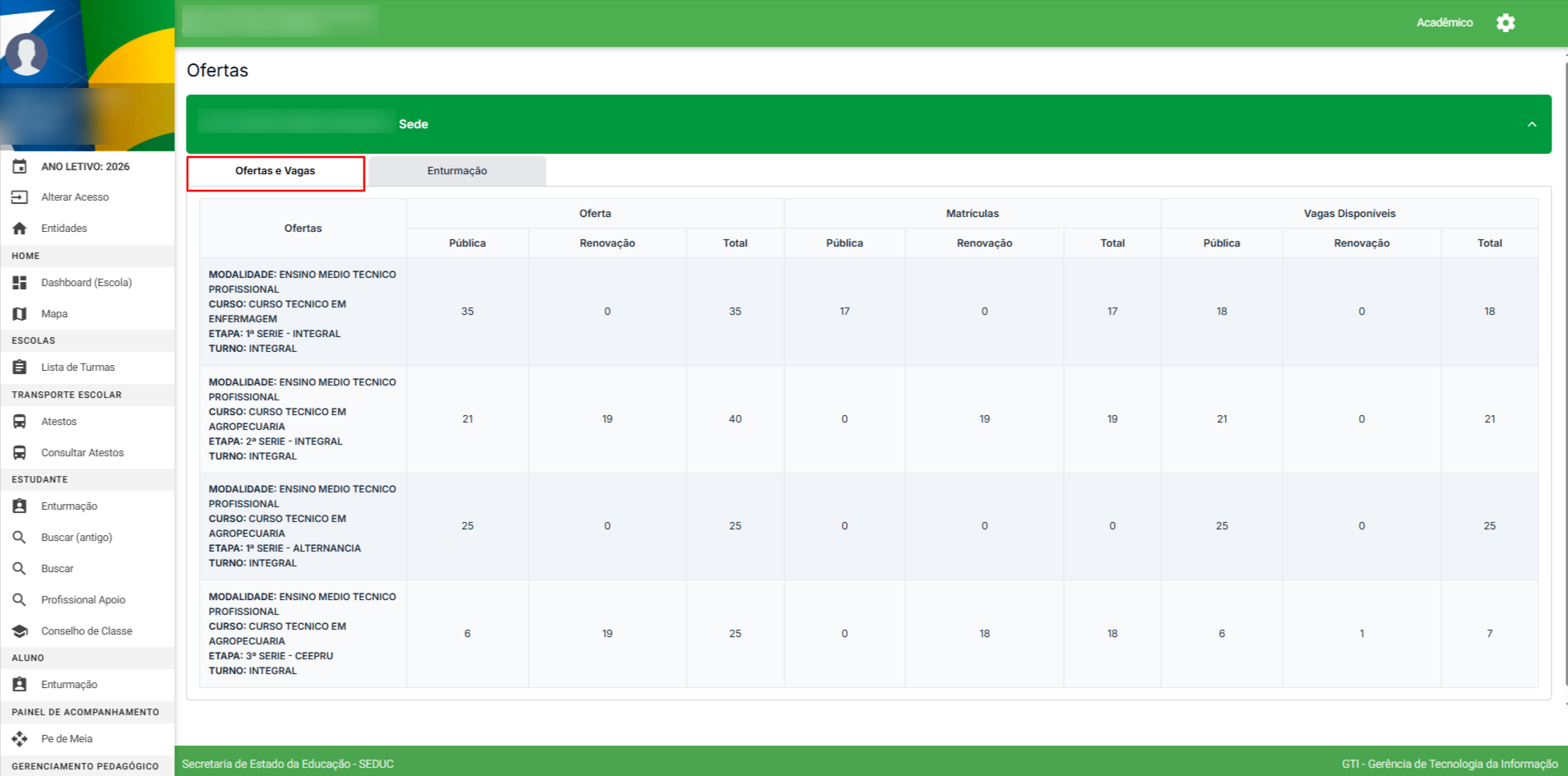The image size is (1568, 776).
Task: Click Conselho de Classe graduation cap icon
Action: [x=20, y=631]
